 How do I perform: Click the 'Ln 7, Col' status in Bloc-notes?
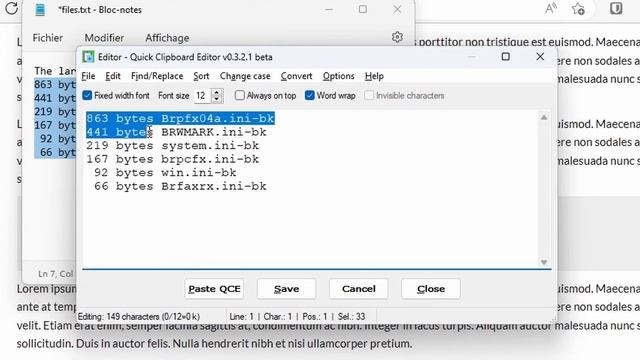pyautogui.click(x=56, y=274)
